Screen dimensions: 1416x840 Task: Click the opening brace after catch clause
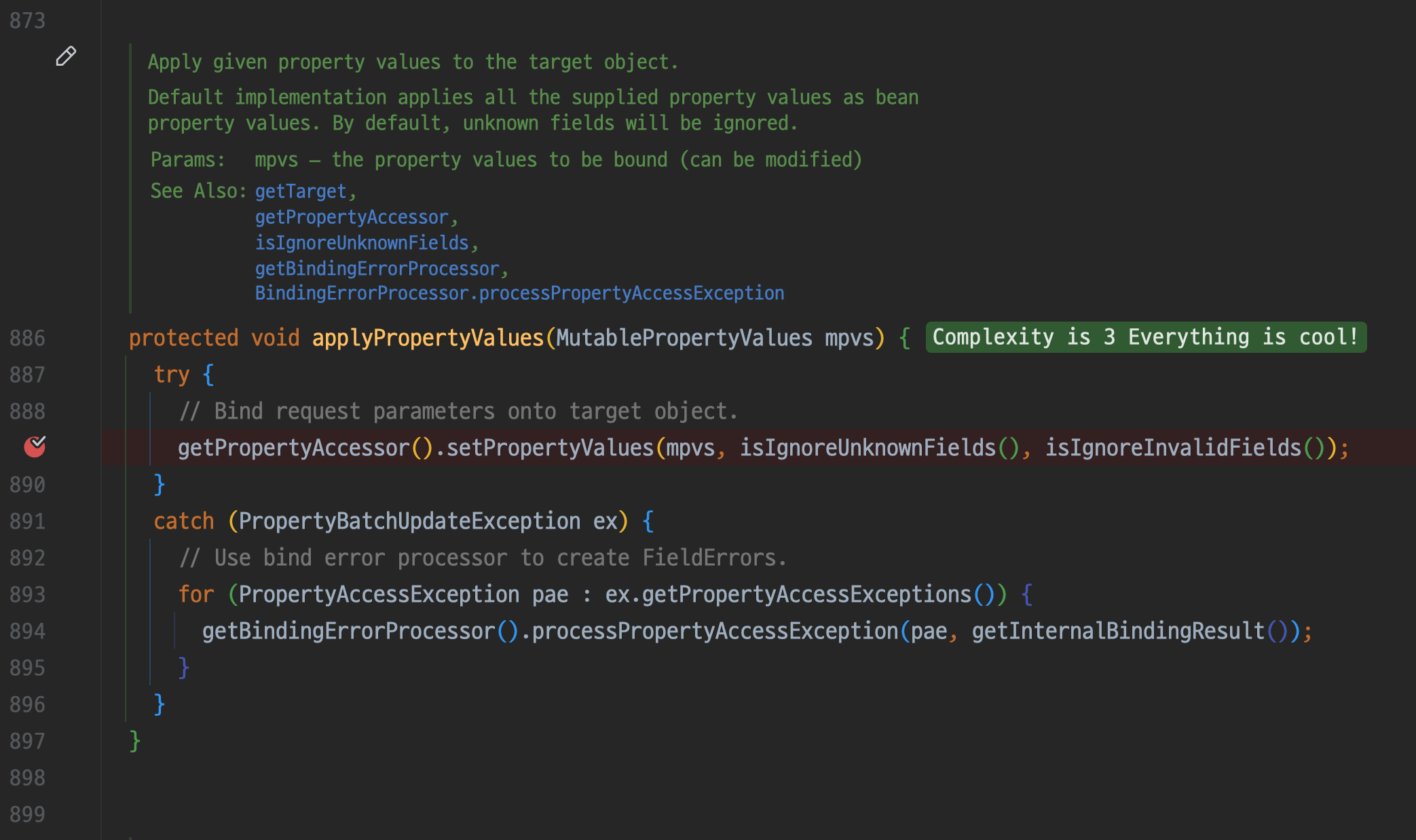[x=648, y=521]
